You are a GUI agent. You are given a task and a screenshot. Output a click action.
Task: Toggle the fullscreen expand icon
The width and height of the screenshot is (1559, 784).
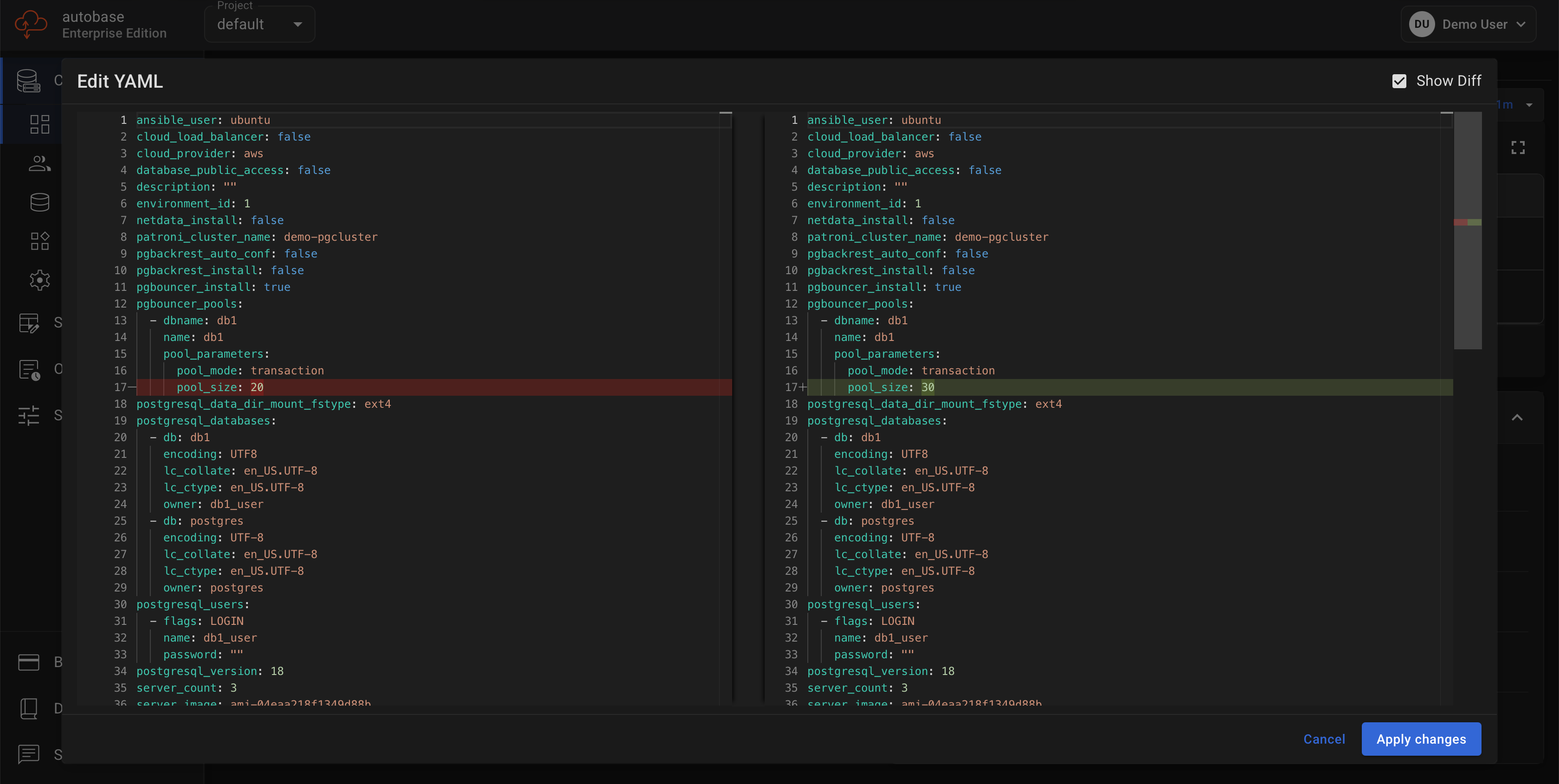[1518, 148]
